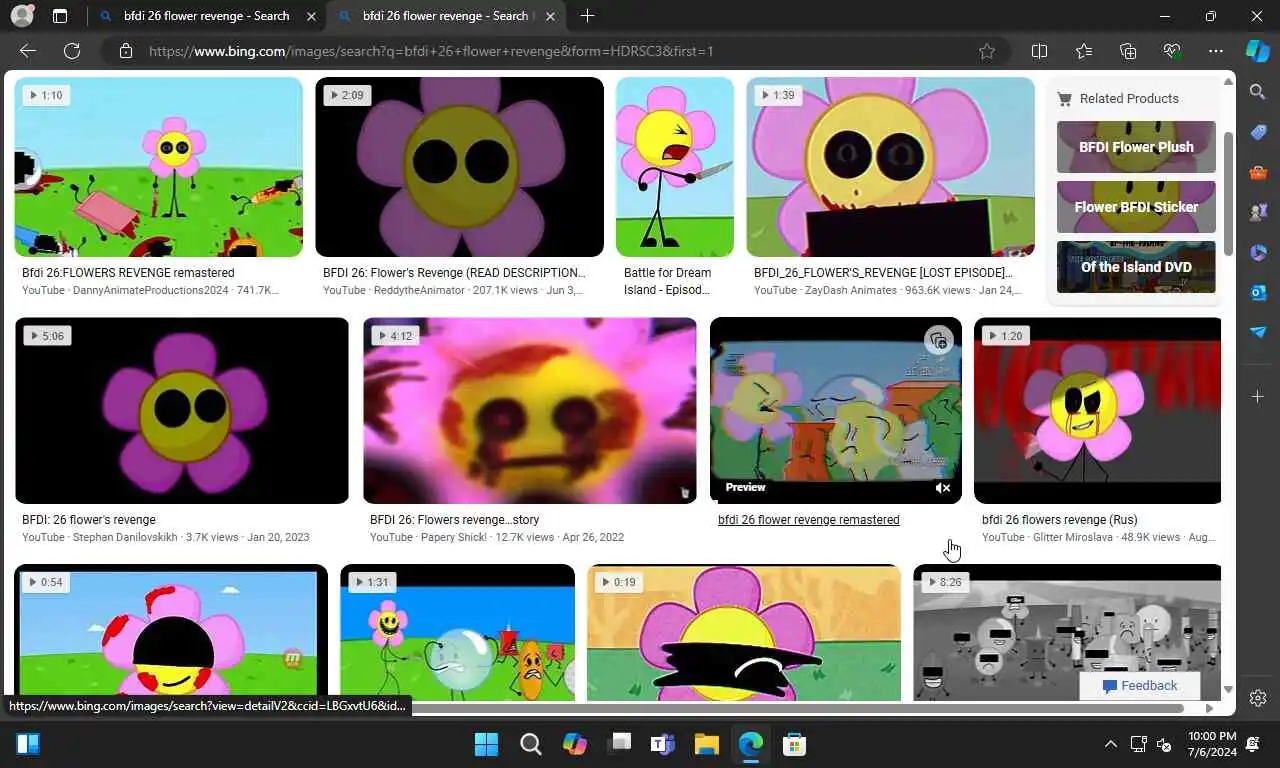View site information padlock icon
Image resolution: width=1280 pixels, height=768 pixels.
pyautogui.click(x=125, y=51)
